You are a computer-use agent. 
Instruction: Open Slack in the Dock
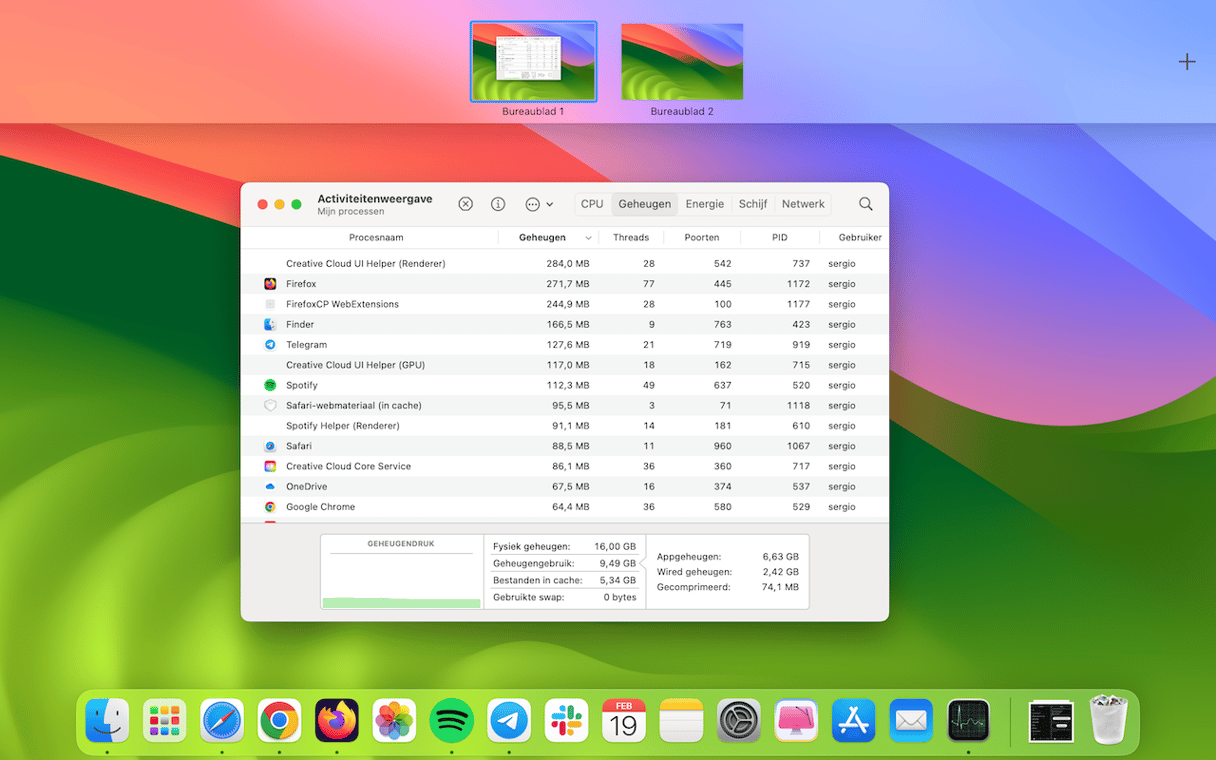coord(566,720)
